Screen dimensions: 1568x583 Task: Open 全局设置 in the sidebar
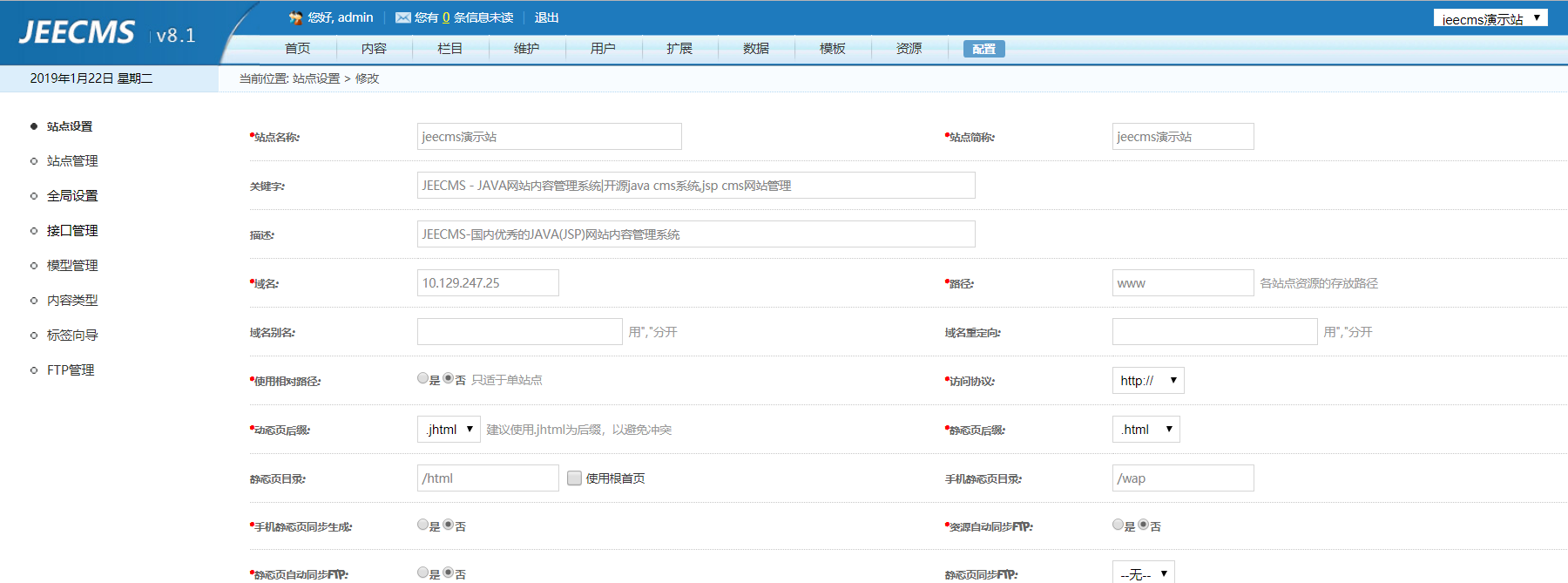pyautogui.click(x=72, y=196)
